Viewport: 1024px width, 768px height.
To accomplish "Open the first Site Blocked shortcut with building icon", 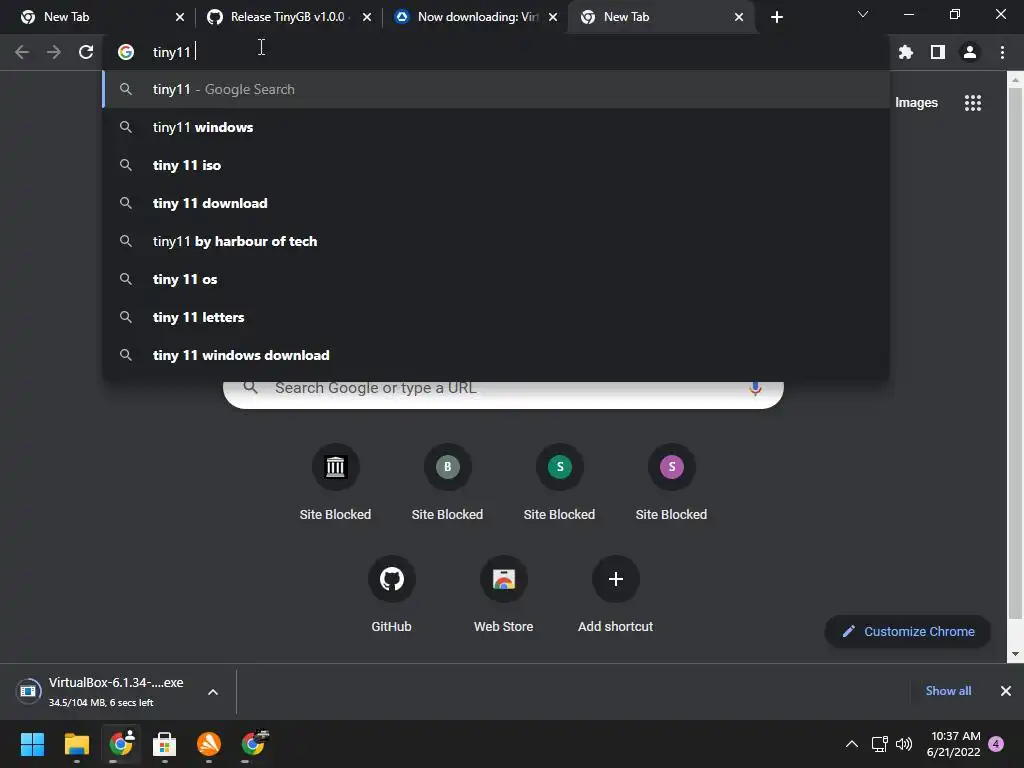I will point(335,467).
